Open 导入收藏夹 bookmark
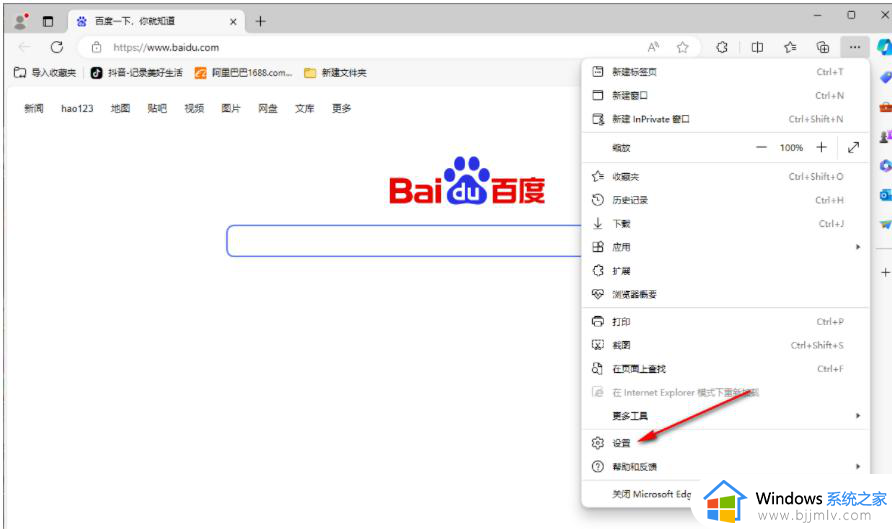This screenshot has height=529, width=892. click(45, 72)
